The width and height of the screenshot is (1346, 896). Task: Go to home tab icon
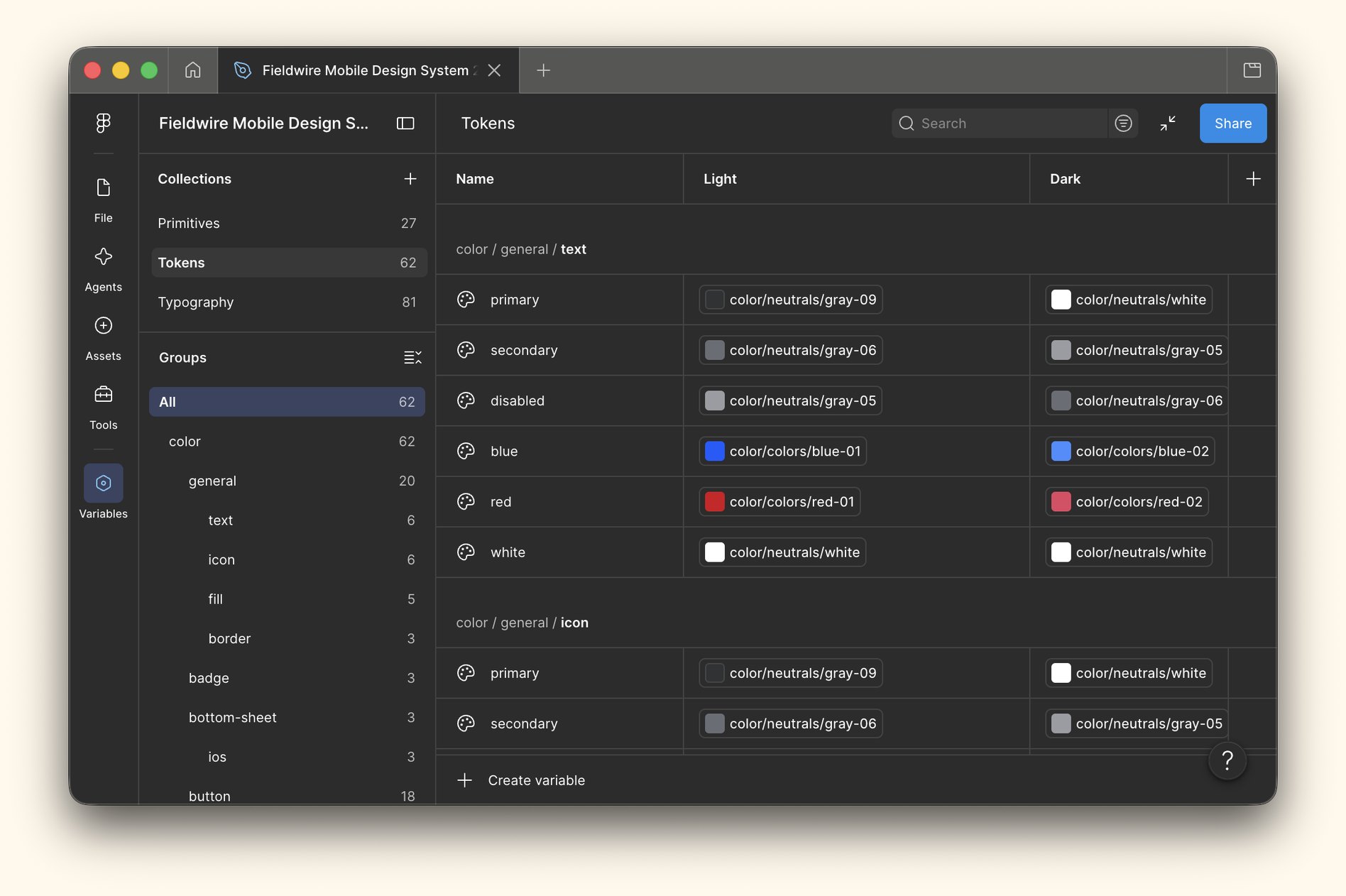tap(192, 70)
